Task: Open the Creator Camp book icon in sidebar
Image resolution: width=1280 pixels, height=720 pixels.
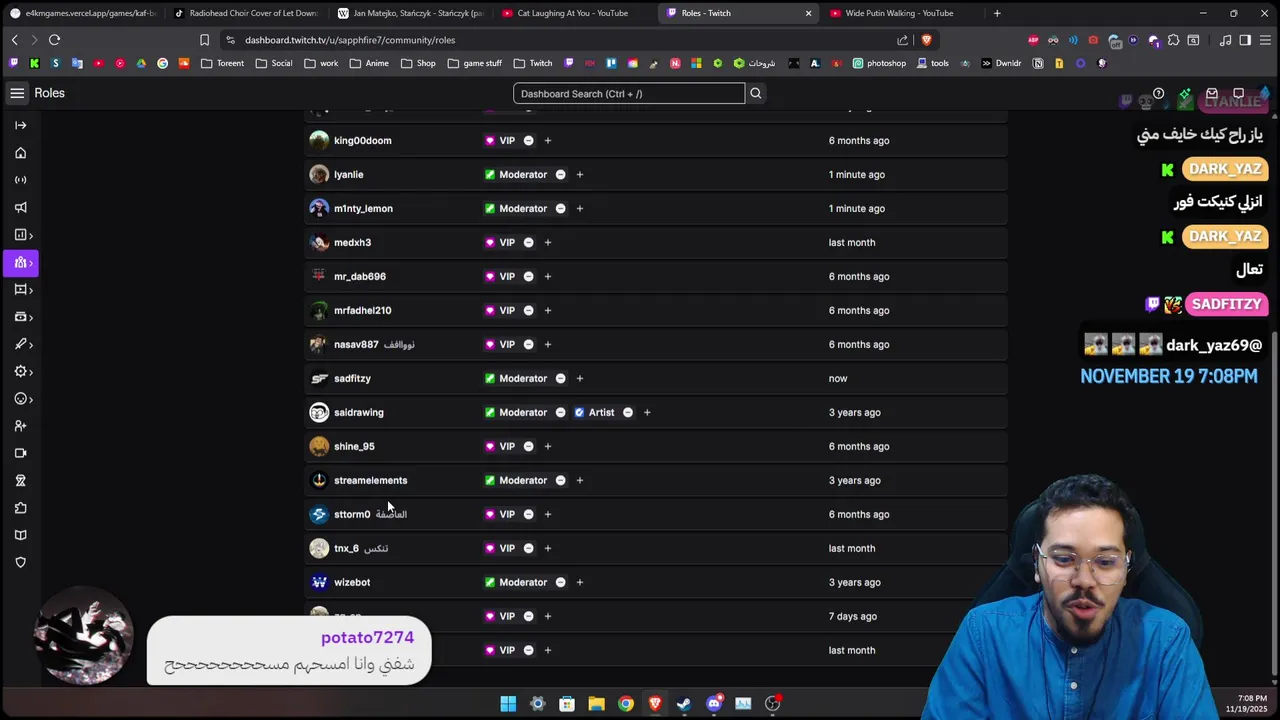Action: [x=20, y=535]
